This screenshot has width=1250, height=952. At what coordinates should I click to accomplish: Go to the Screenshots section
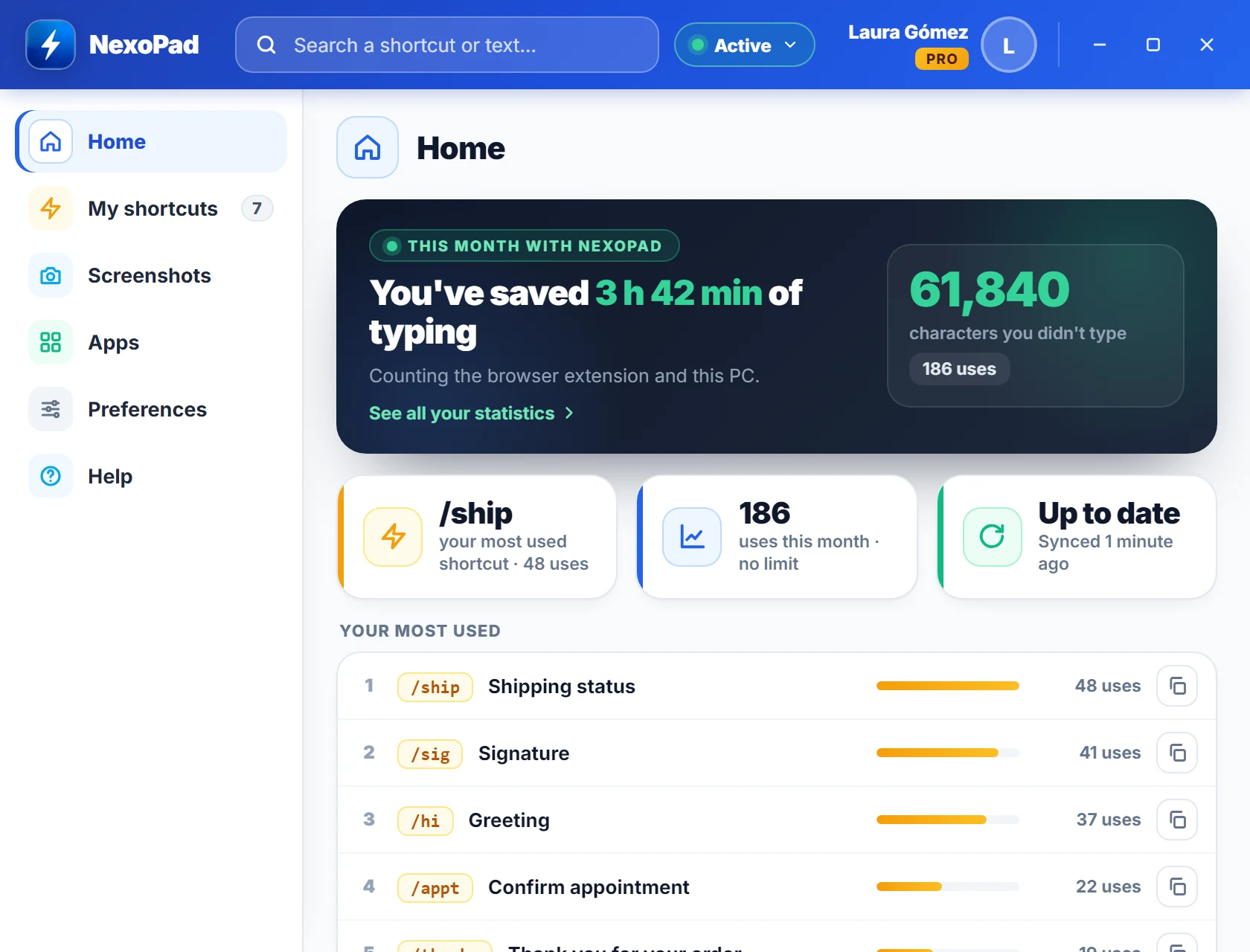tap(152, 275)
